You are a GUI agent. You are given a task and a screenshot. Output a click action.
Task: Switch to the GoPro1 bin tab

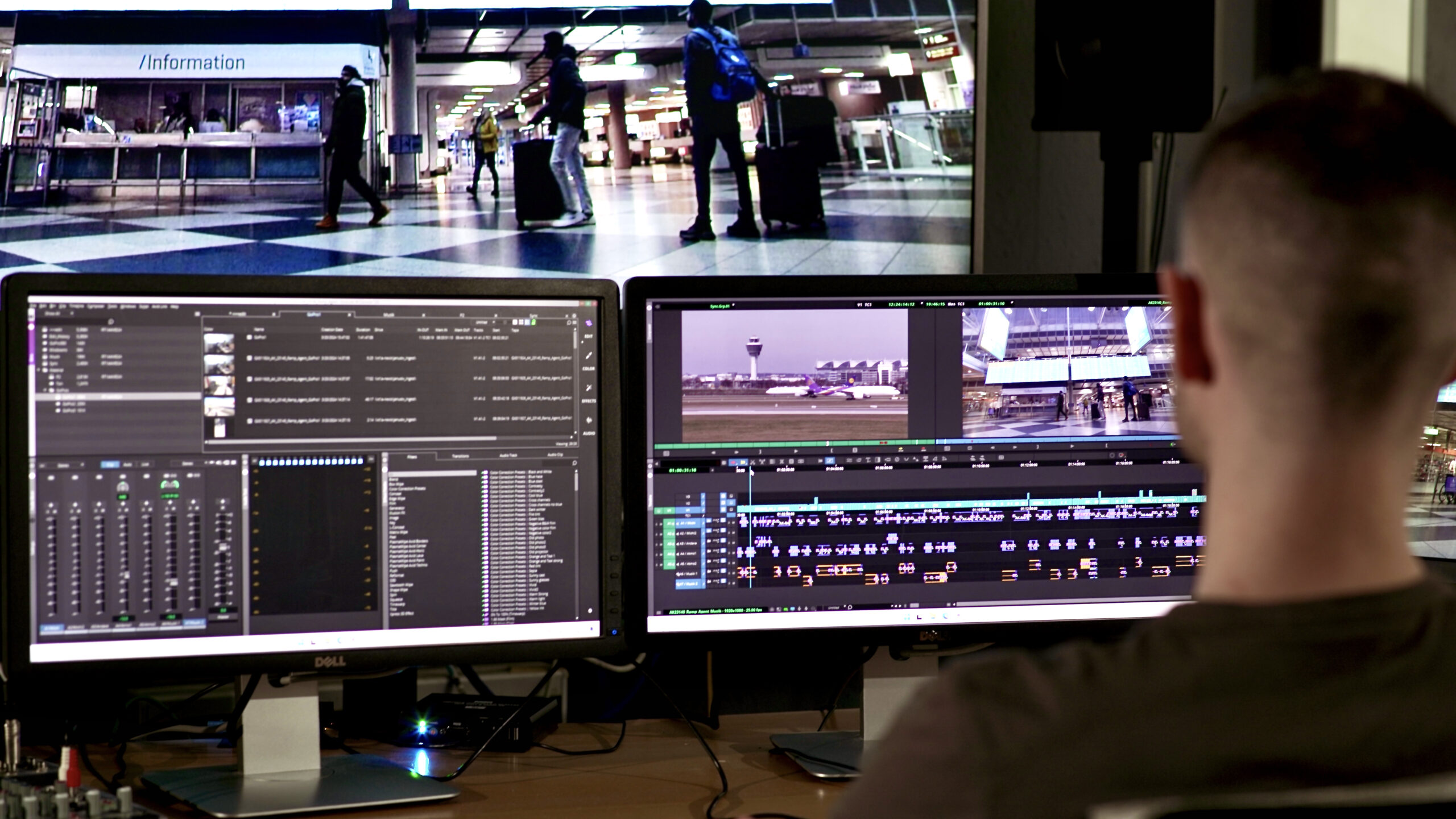point(313,315)
